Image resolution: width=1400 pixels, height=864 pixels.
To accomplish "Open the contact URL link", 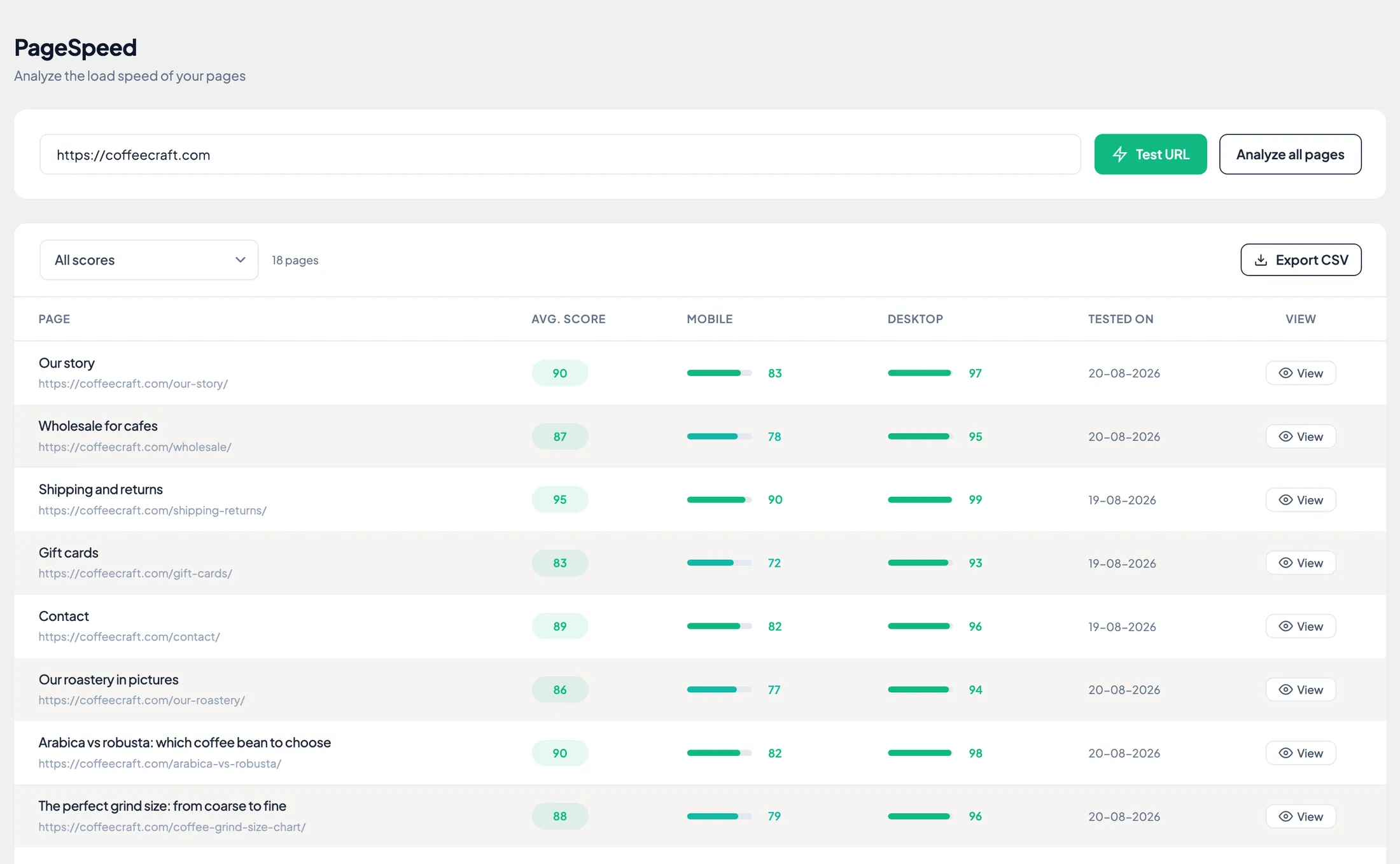I will point(129,637).
